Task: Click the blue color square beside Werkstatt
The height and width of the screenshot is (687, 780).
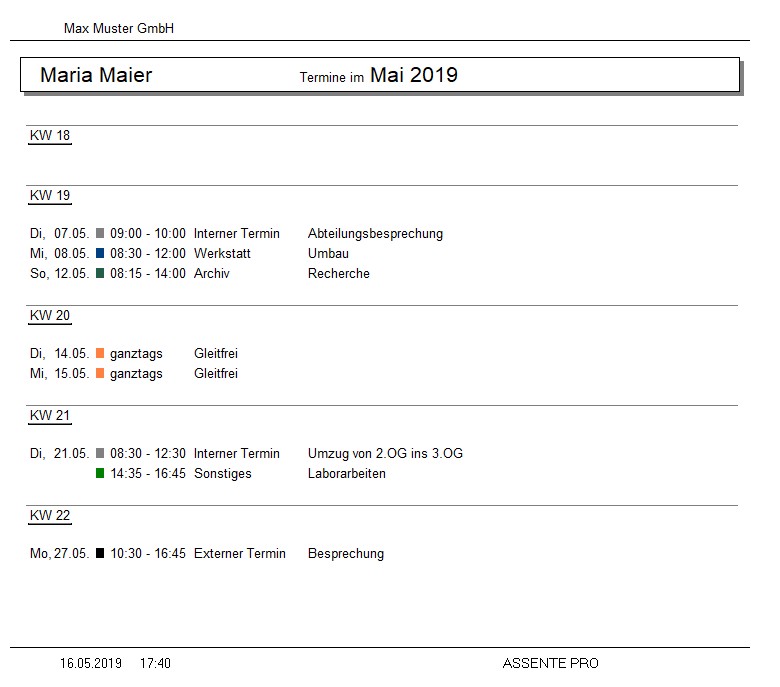Action: (x=100, y=253)
